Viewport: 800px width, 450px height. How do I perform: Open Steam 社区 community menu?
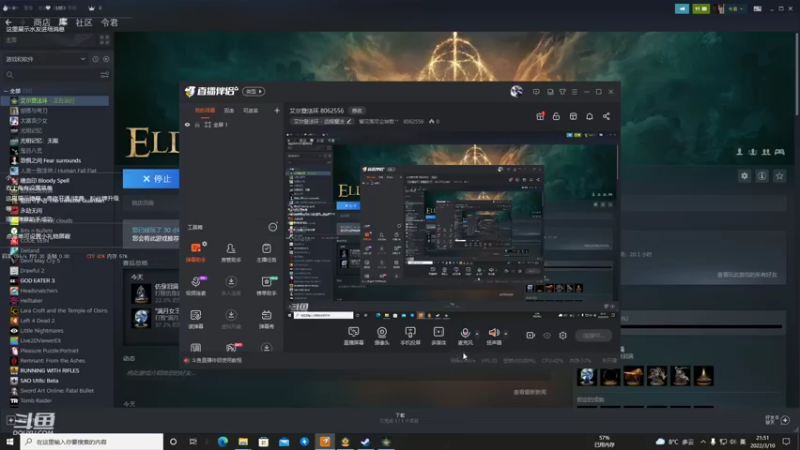pyautogui.click(x=84, y=22)
